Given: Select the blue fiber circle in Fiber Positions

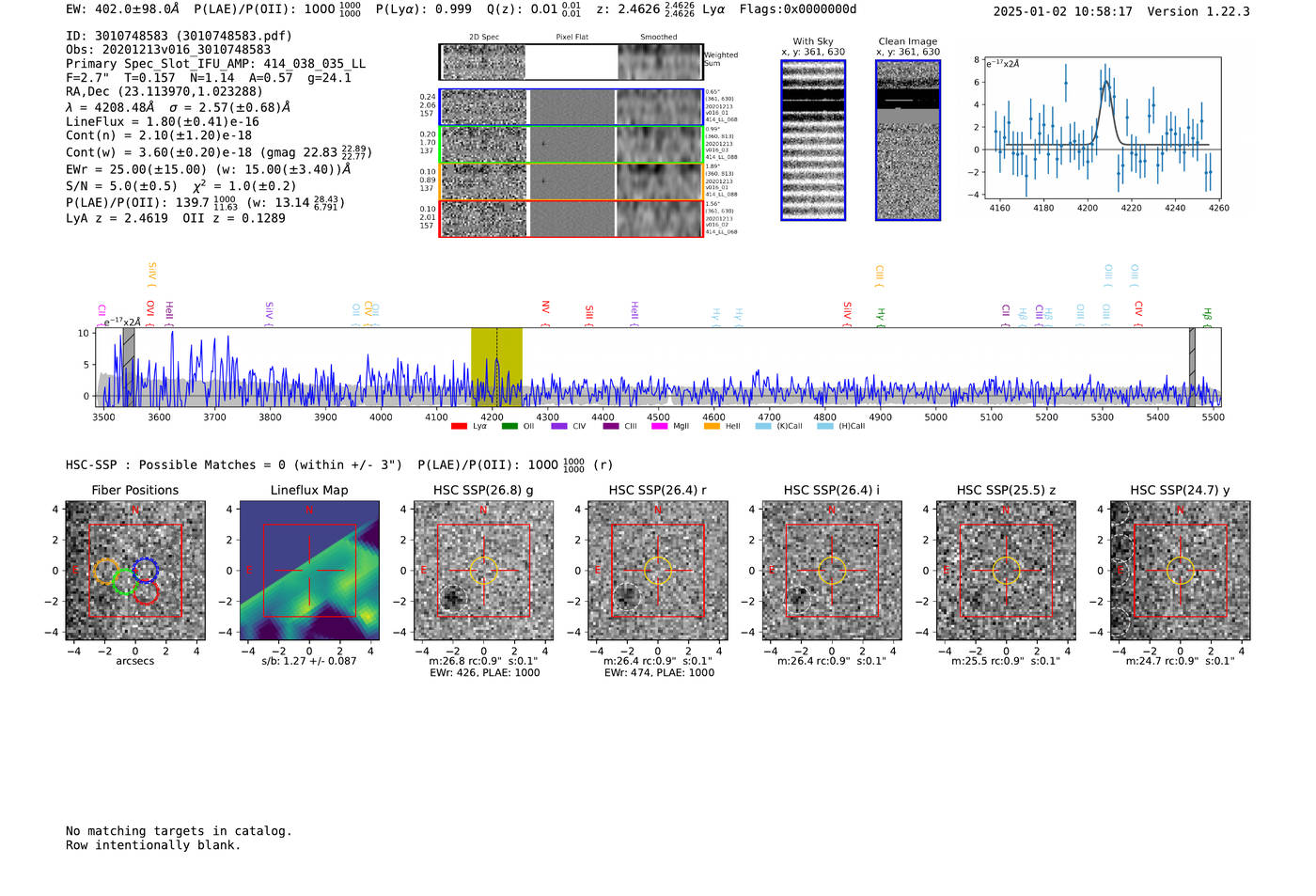Looking at the screenshot, I should (x=145, y=569).
